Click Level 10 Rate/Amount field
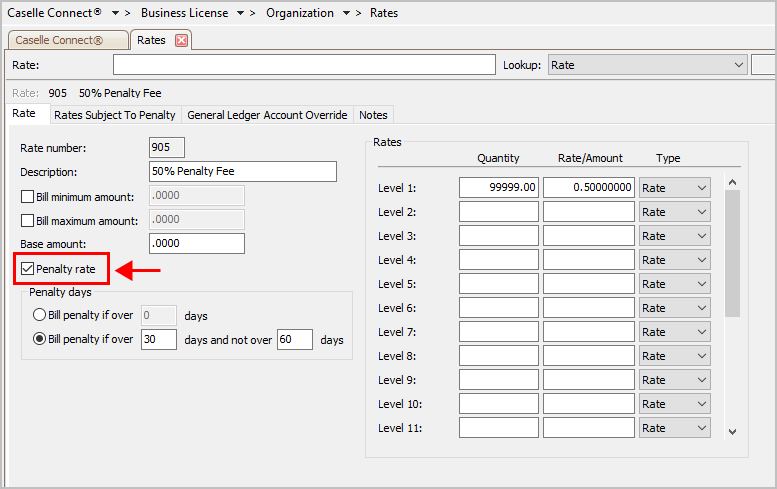Screen dimensions: 777x489 (589, 404)
